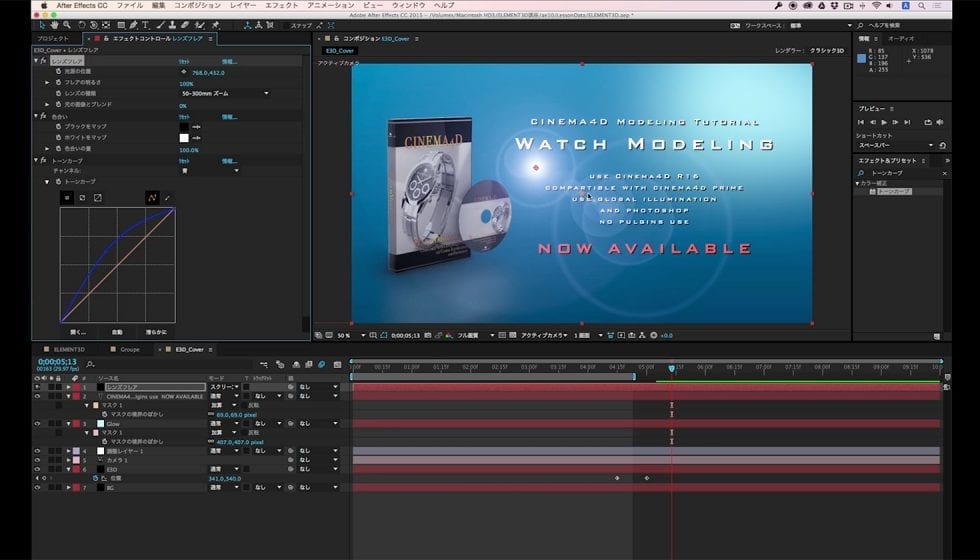
Task: Open the Tone Curve channel dropdown
Action: click(210, 171)
